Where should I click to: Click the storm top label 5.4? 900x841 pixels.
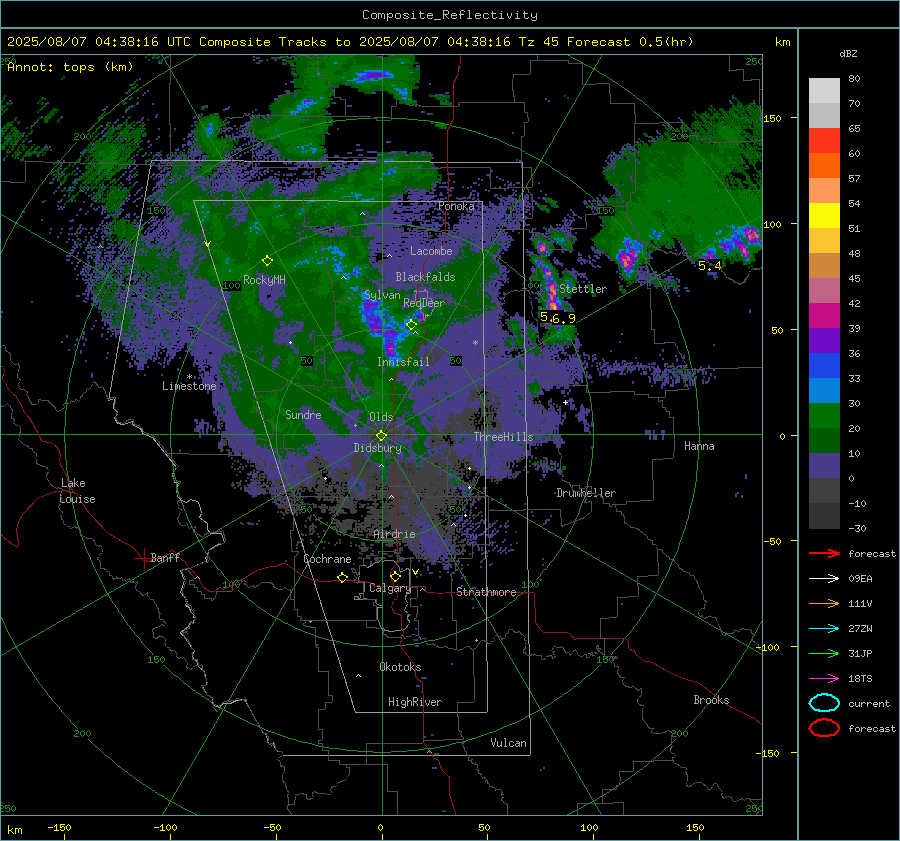coord(710,266)
